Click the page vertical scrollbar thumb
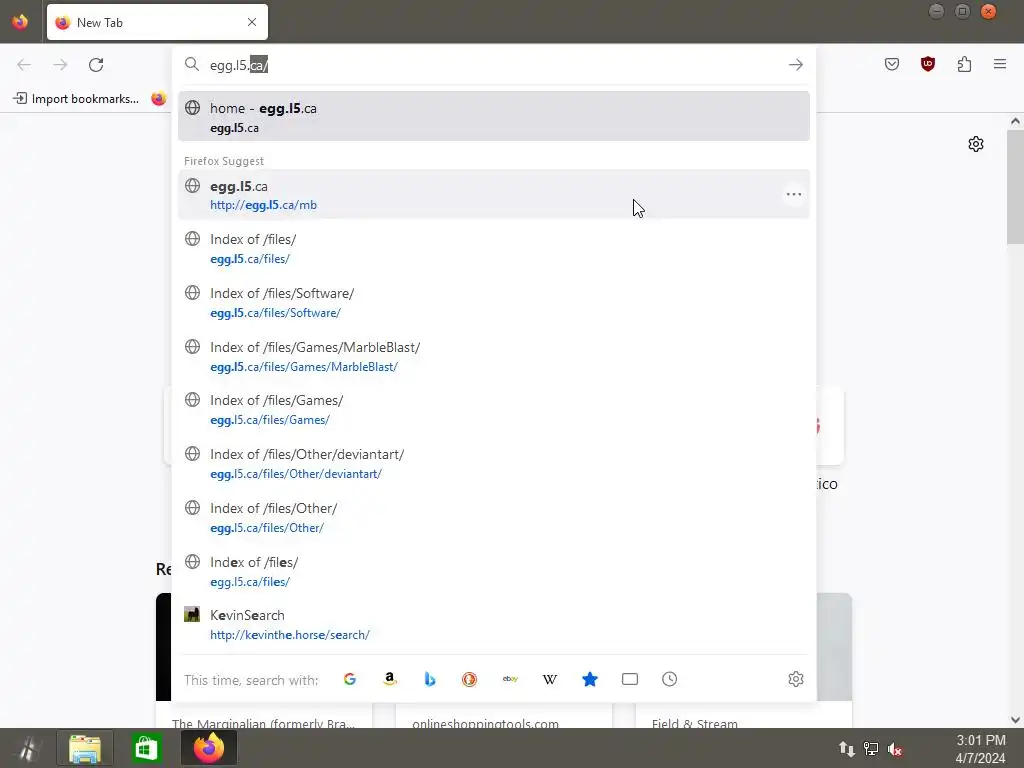1024x768 pixels. pyautogui.click(x=1015, y=187)
